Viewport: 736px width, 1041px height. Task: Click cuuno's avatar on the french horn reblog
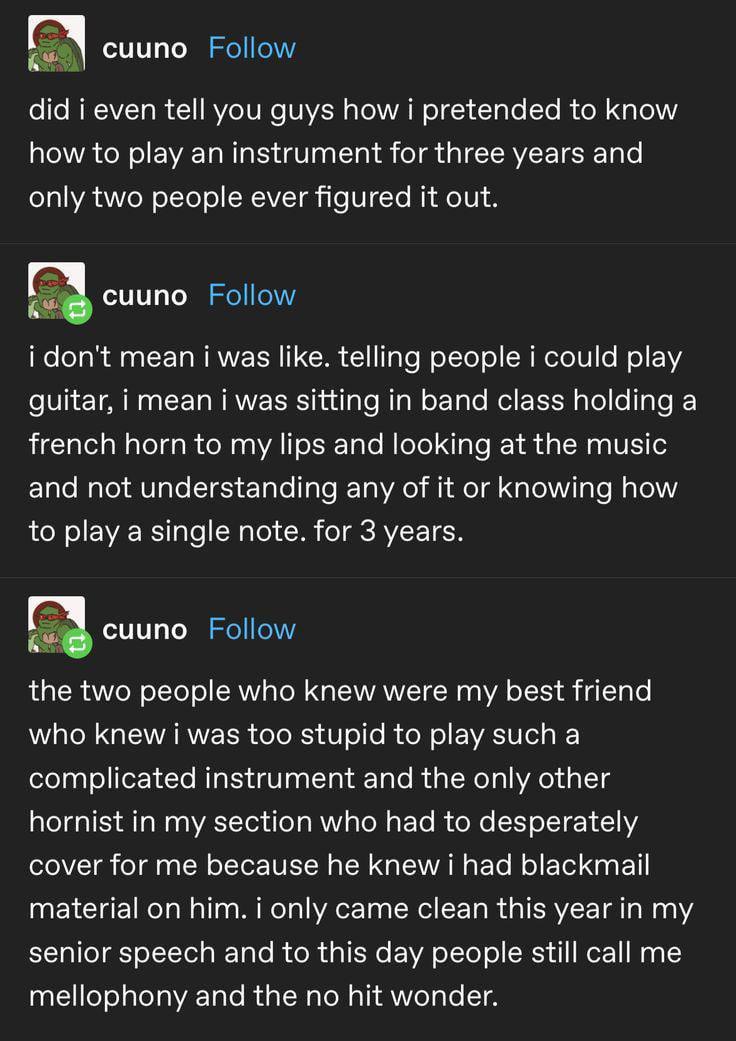52,287
